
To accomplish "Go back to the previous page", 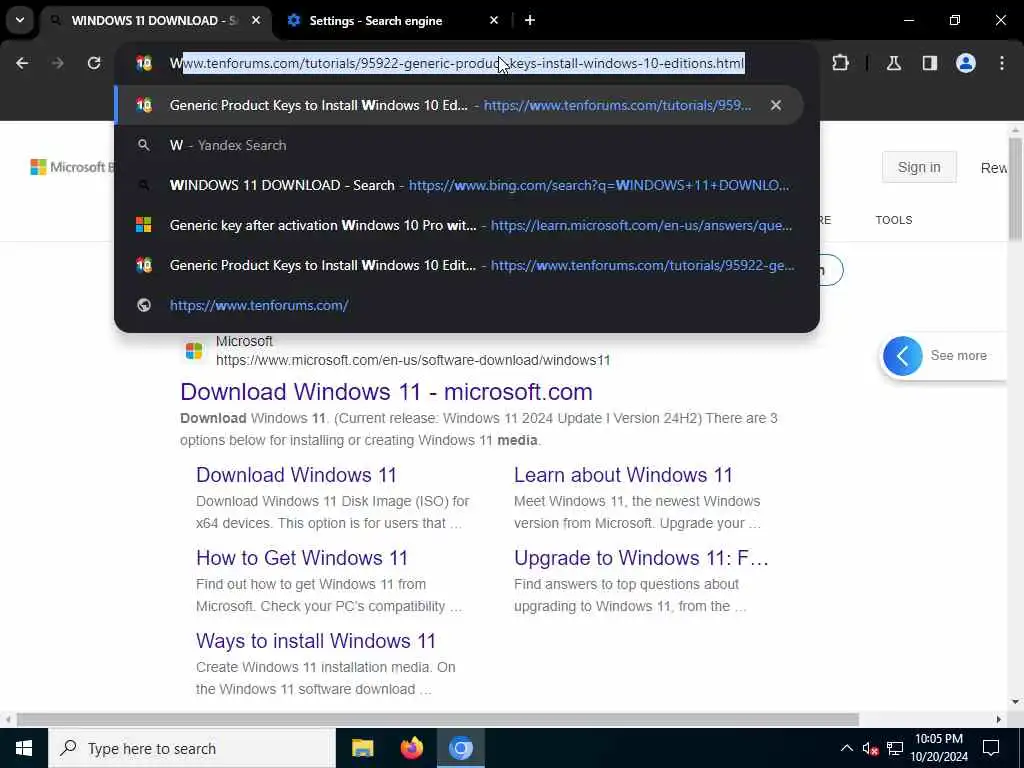I will click(x=22, y=63).
